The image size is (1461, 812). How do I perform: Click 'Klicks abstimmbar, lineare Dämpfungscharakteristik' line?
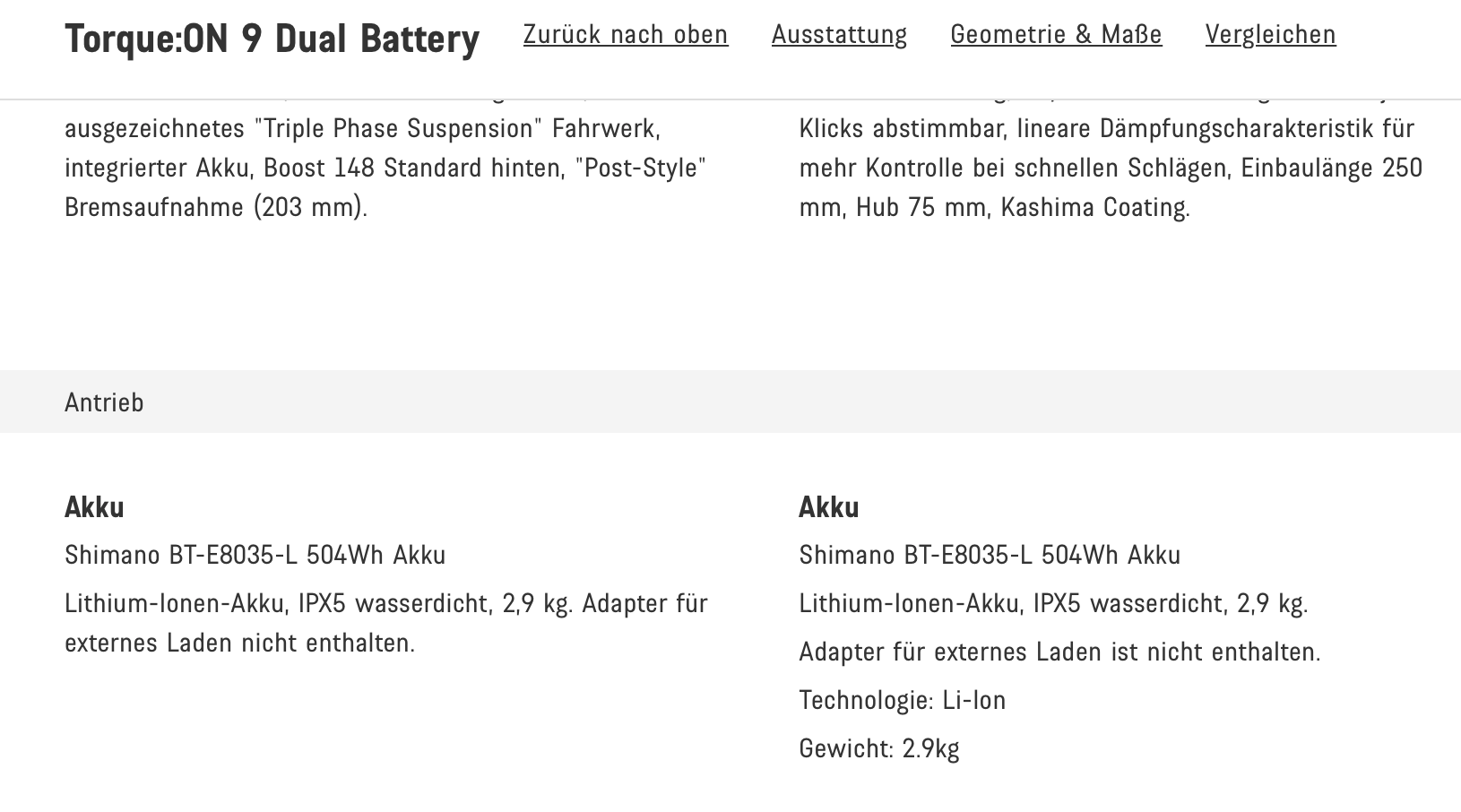coord(1106,129)
